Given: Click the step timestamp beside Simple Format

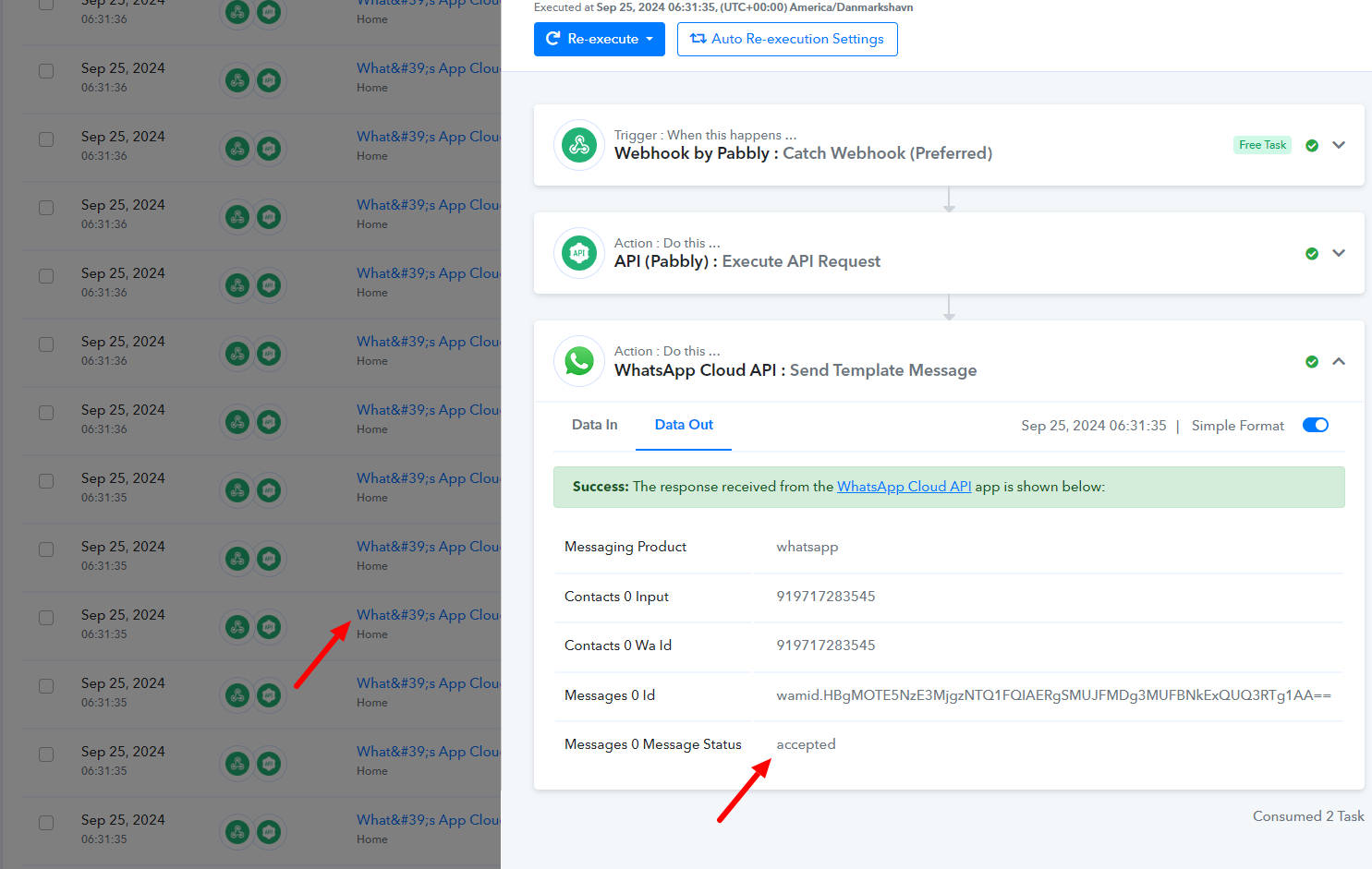Looking at the screenshot, I should click(1094, 426).
